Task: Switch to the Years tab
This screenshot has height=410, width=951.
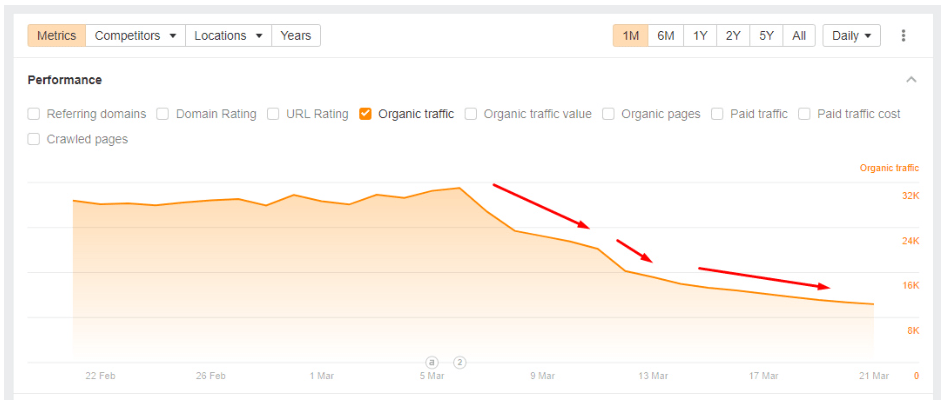Action: pyautogui.click(x=296, y=36)
